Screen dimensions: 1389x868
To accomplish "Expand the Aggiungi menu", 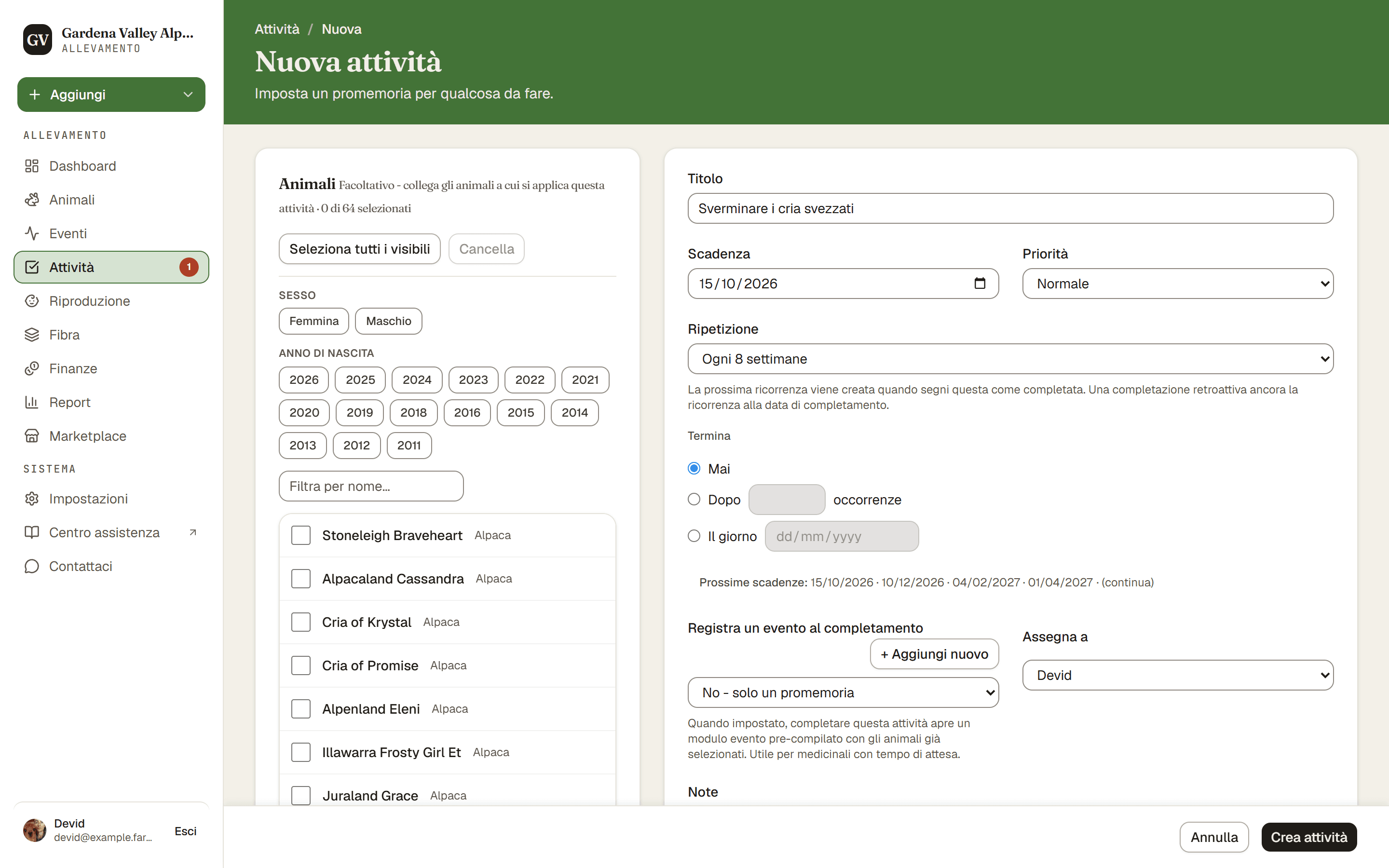I will point(111,95).
